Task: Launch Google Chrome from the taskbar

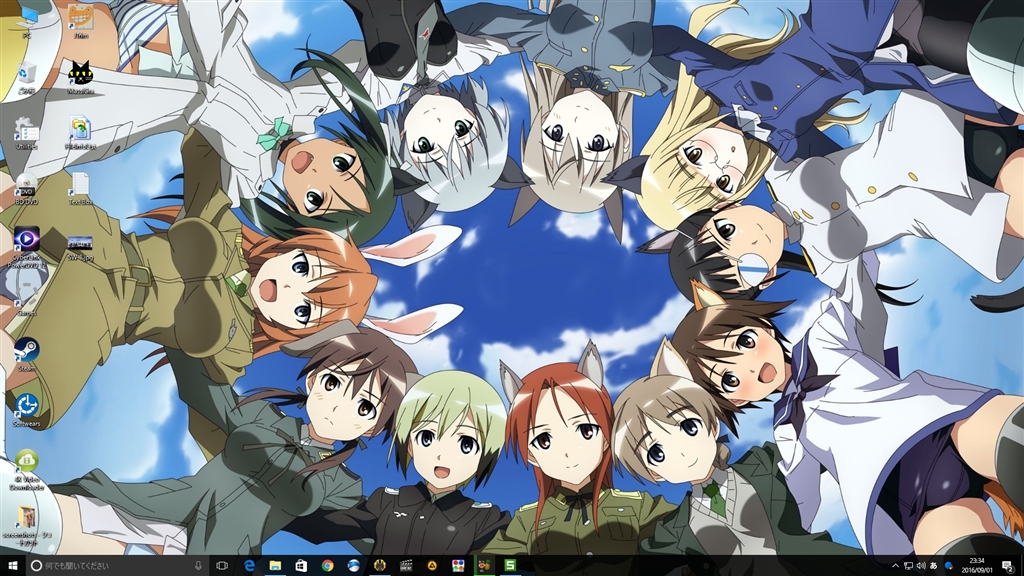Action: click(327, 566)
